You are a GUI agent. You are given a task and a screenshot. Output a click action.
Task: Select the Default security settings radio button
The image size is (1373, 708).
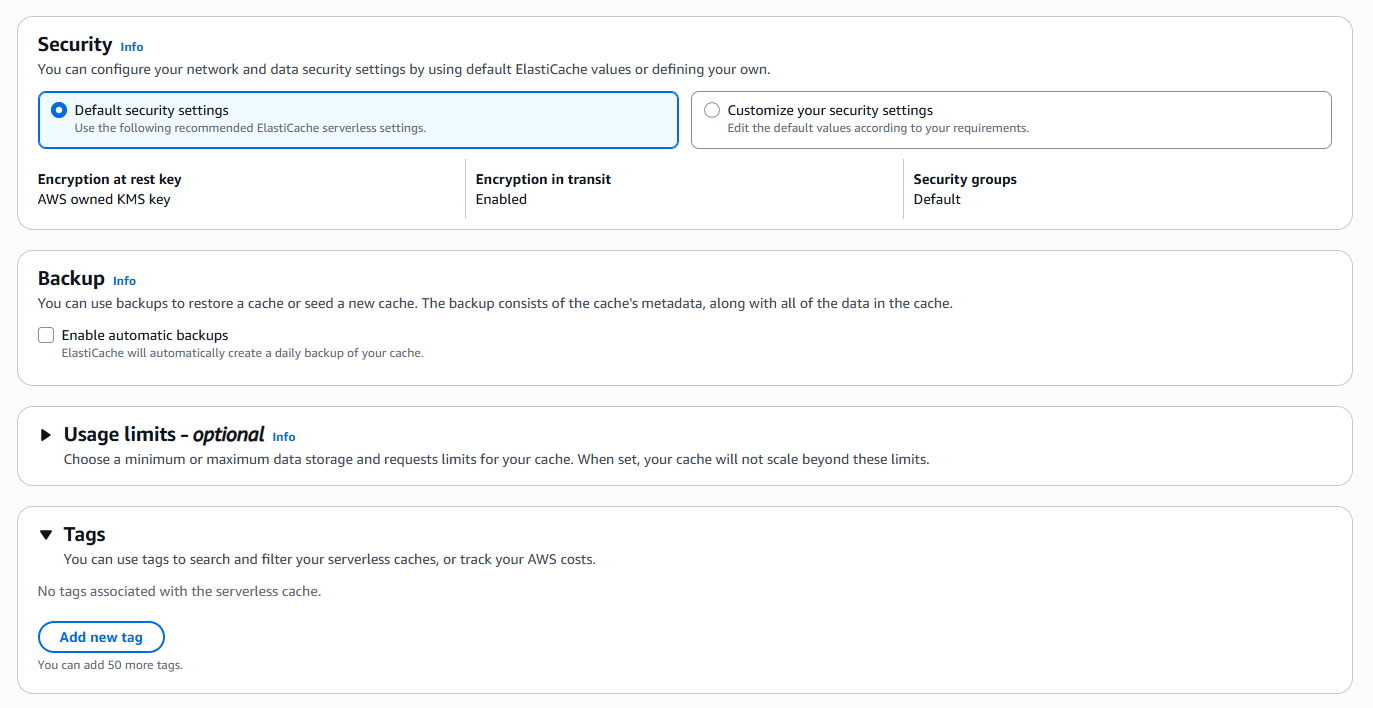[59, 110]
